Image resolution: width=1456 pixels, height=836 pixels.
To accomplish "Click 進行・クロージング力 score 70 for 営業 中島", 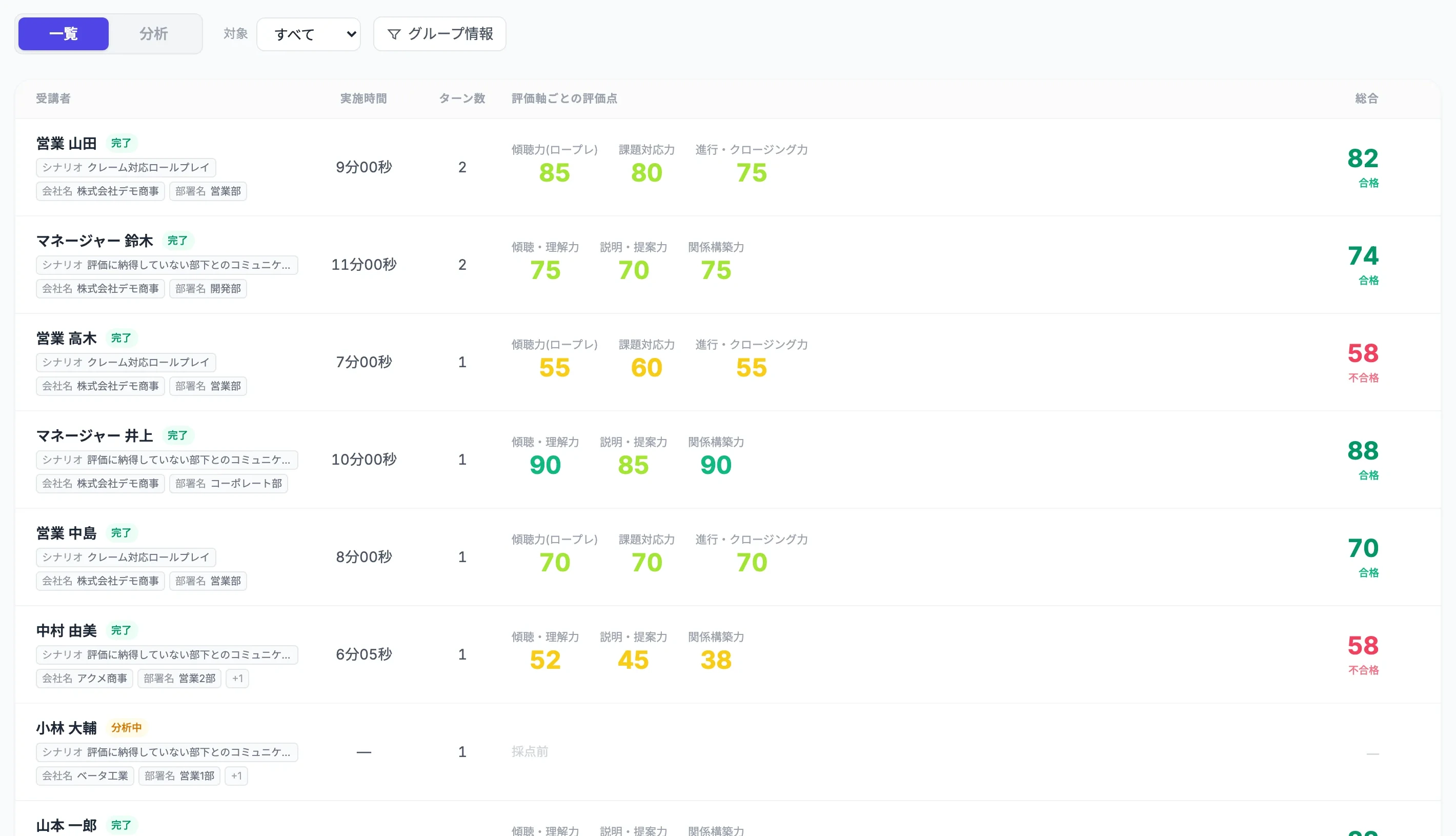I will pyautogui.click(x=752, y=563).
